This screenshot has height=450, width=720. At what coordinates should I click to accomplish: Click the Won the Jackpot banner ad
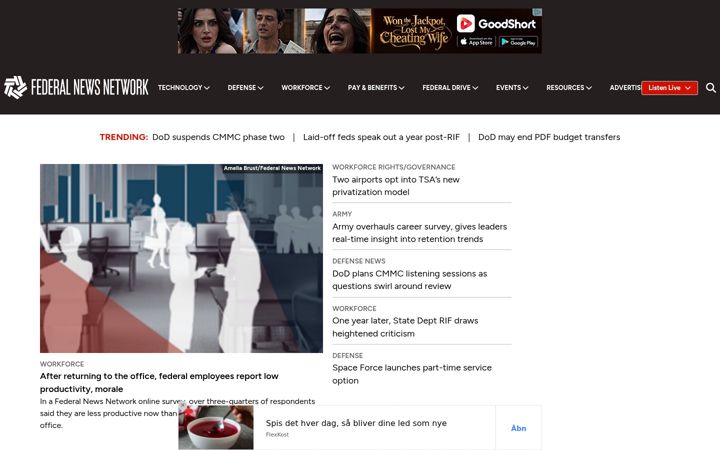(x=360, y=31)
